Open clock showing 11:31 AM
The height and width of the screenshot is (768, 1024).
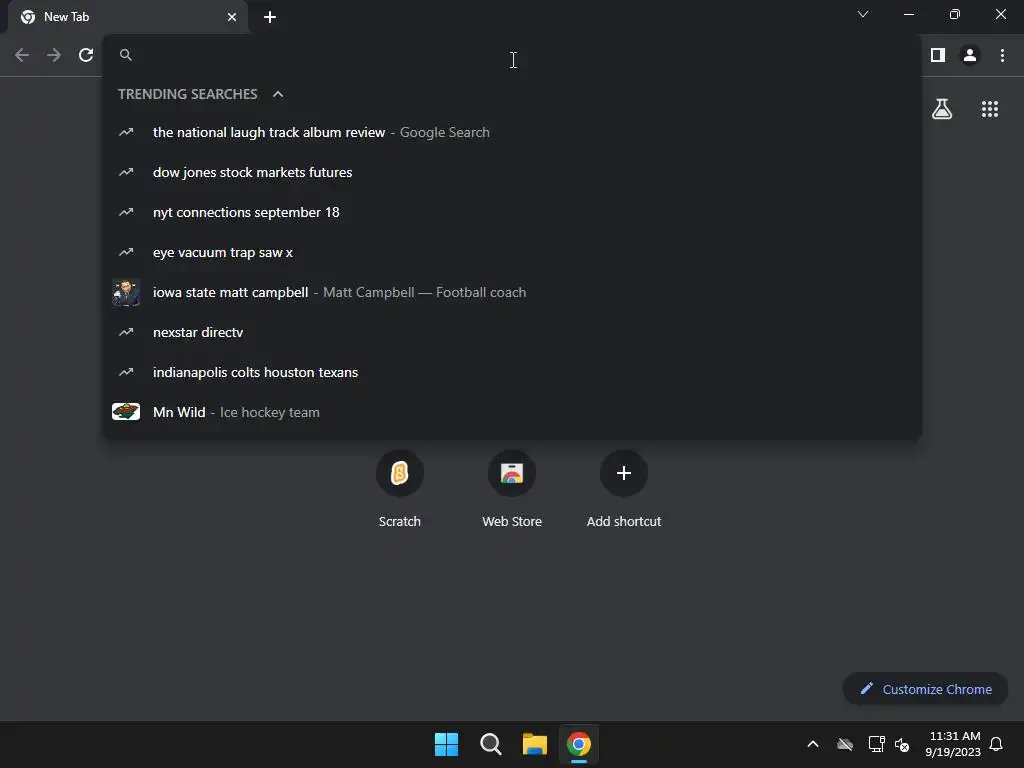coord(953,744)
